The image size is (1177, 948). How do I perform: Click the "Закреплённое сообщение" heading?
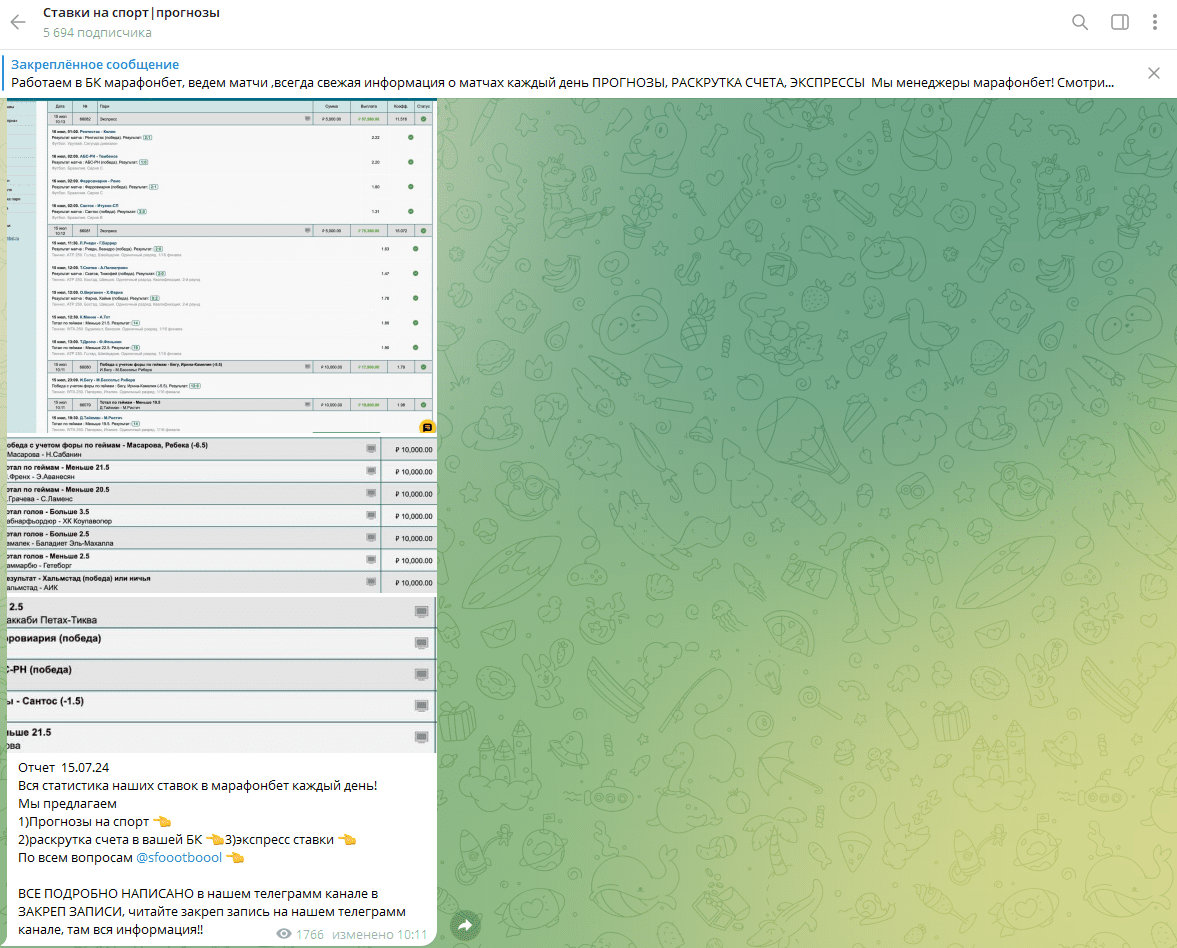[x=95, y=64]
